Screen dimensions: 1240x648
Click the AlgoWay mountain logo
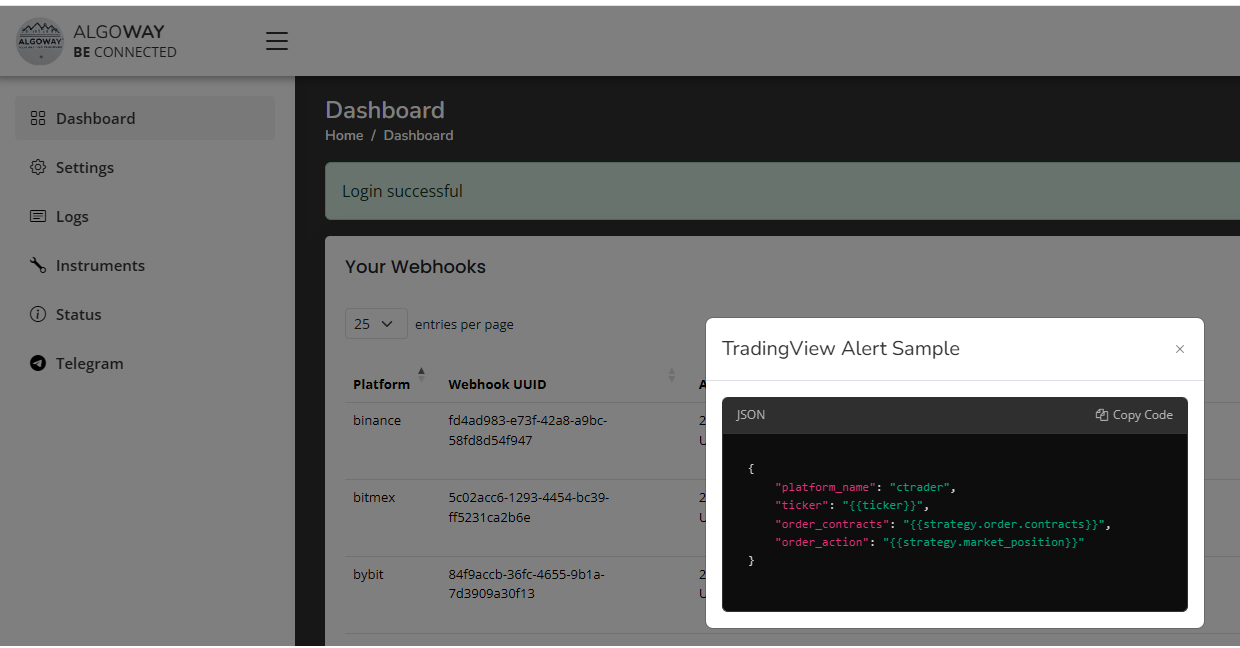click(40, 41)
